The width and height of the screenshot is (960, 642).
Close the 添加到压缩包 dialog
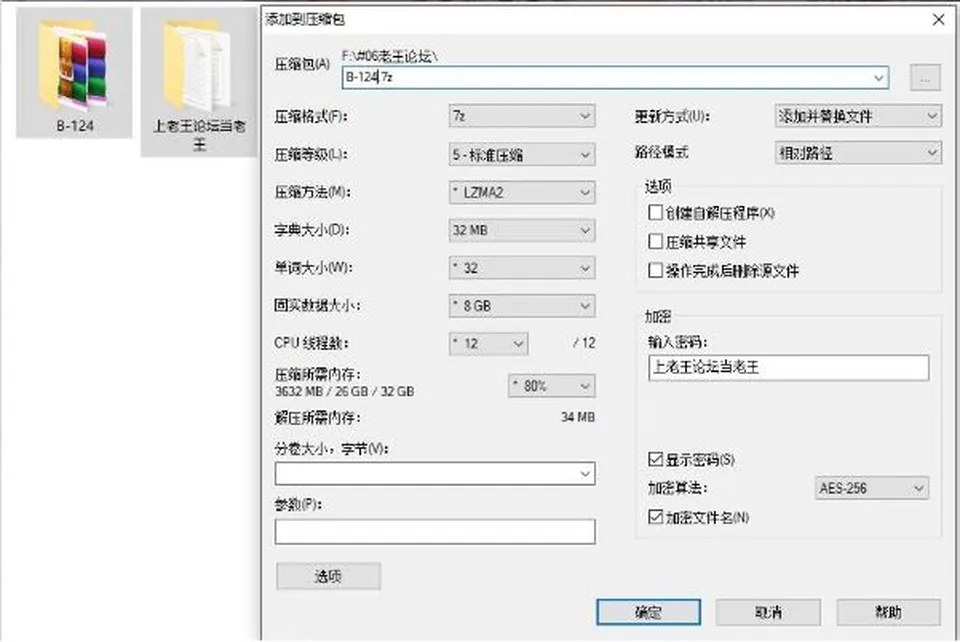(939, 20)
